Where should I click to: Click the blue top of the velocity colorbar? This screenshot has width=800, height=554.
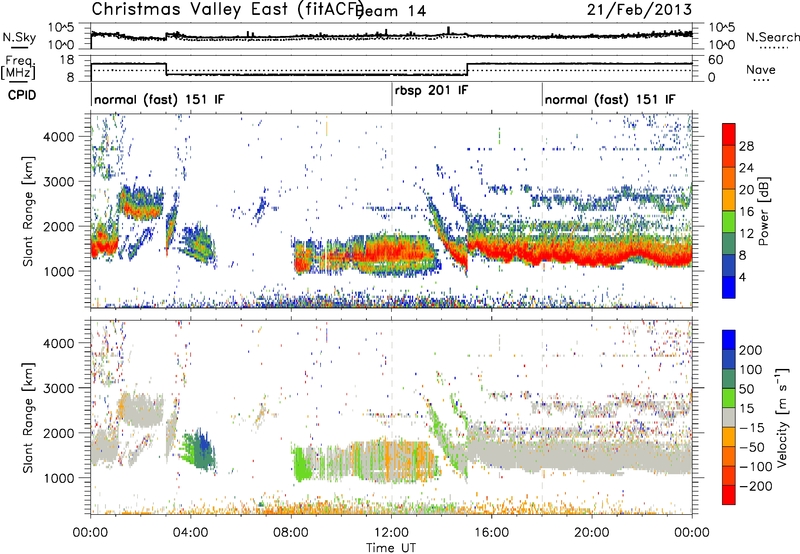[729, 340]
